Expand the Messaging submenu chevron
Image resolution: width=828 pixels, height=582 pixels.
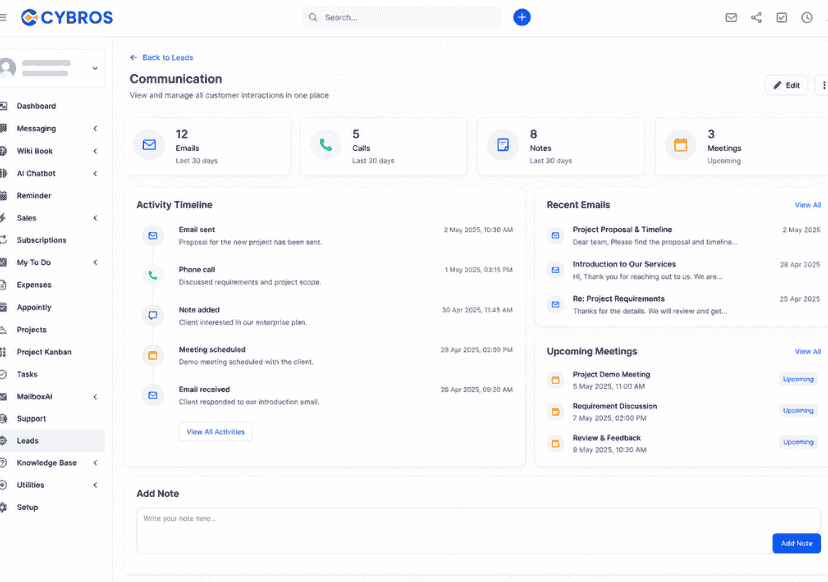pyautogui.click(x=95, y=128)
